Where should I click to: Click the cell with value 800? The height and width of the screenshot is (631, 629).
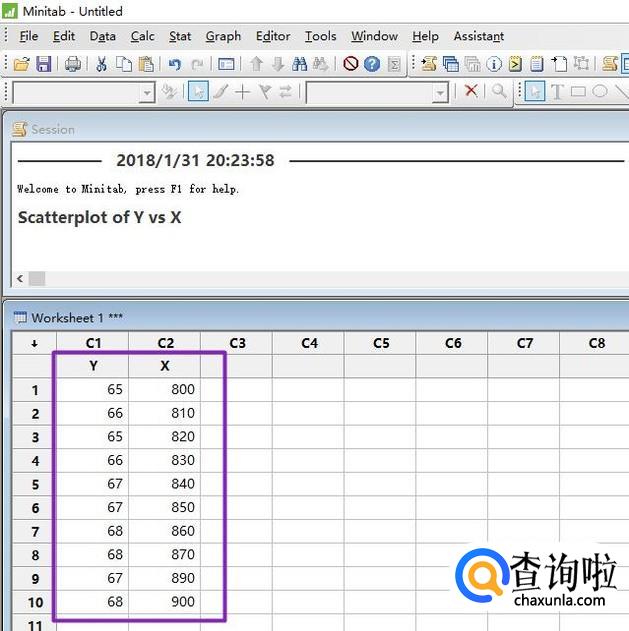[x=165, y=390]
